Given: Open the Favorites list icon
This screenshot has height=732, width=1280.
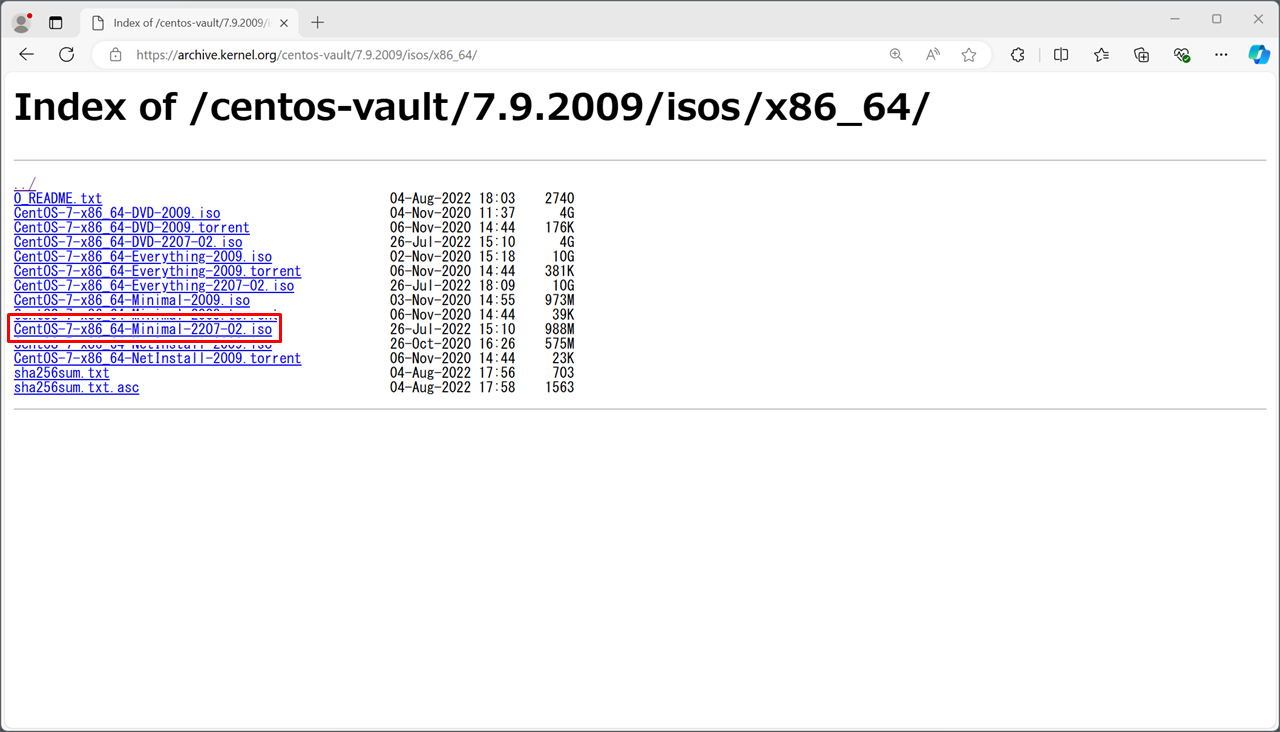Looking at the screenshot, I should (x=1101, y=55).
